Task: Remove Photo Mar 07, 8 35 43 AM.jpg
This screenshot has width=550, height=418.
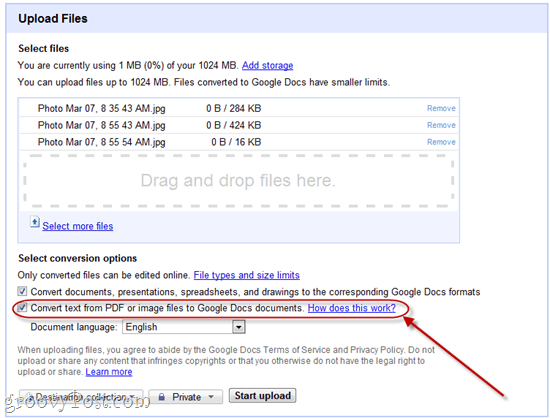Action: tap(441, 108)
